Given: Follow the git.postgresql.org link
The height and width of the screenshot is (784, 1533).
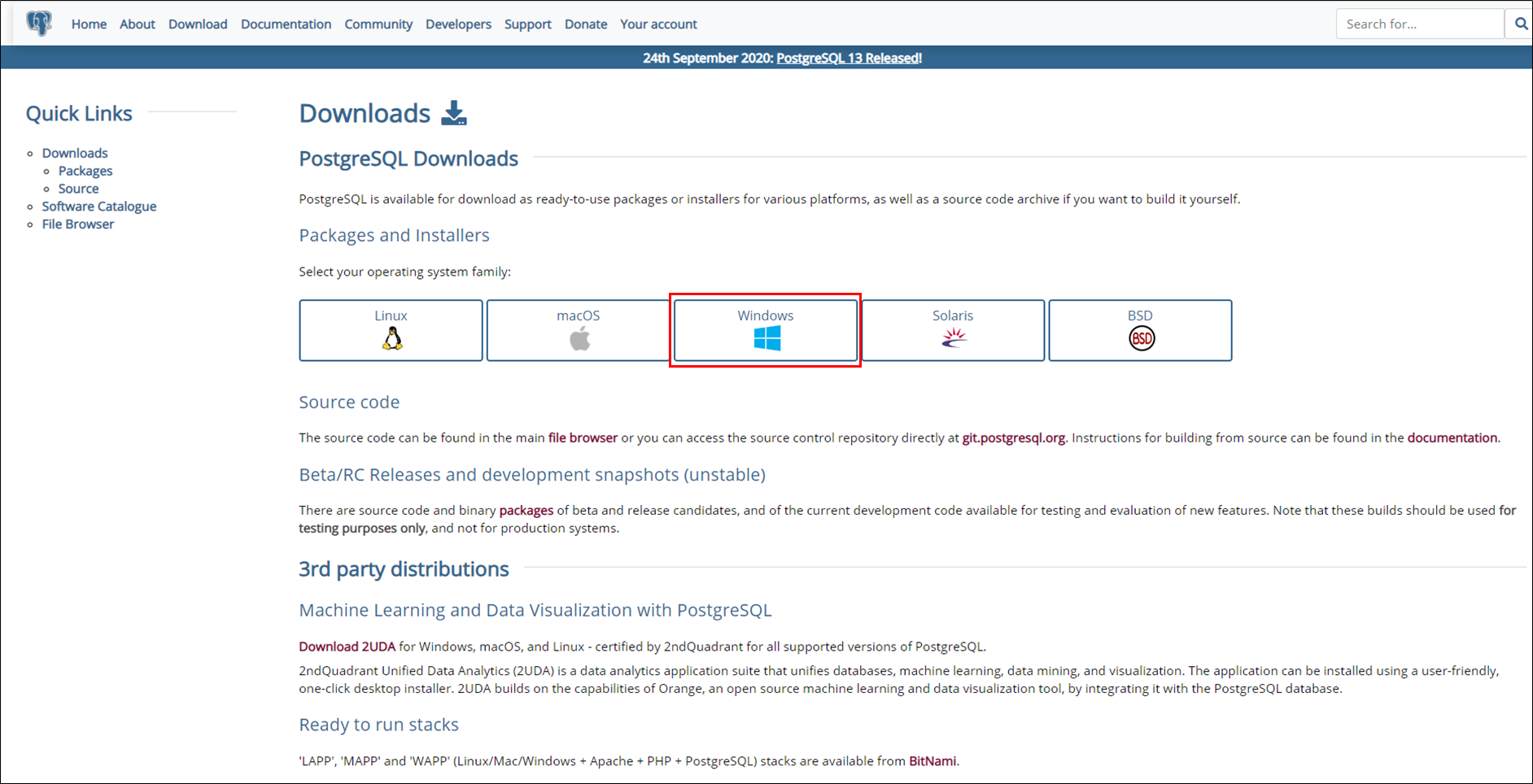Looking at the screenshot, I should (x=1014, y=438).
